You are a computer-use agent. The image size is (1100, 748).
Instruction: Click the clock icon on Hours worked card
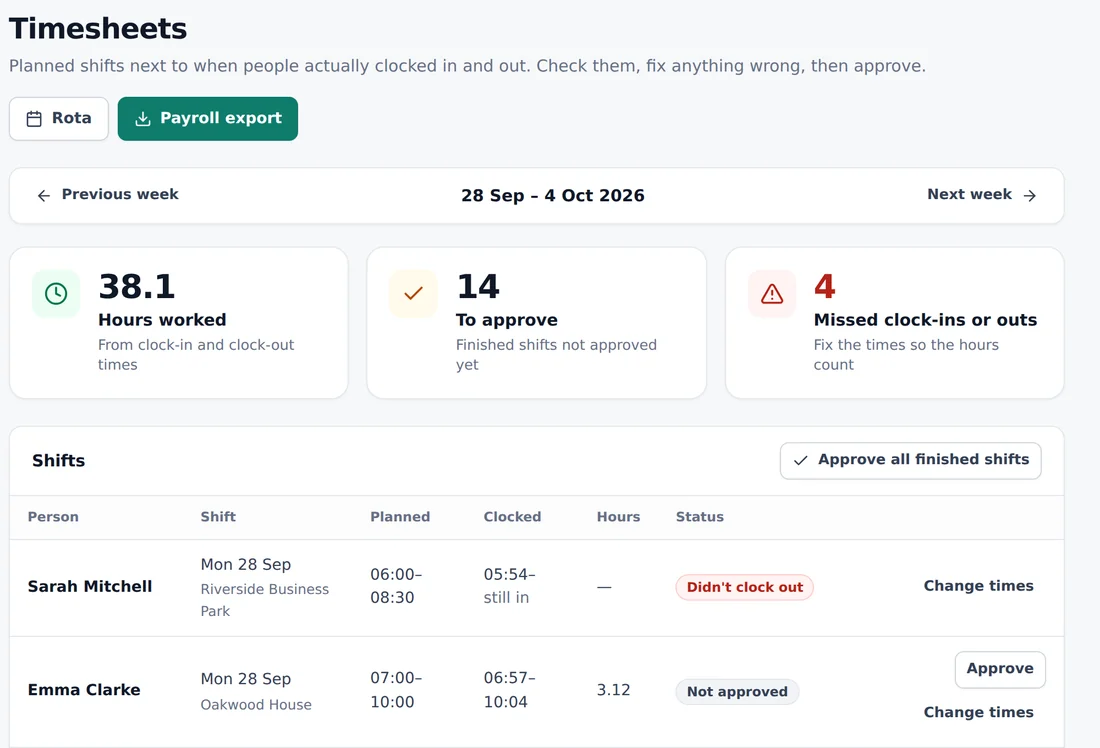coord(56,293)
